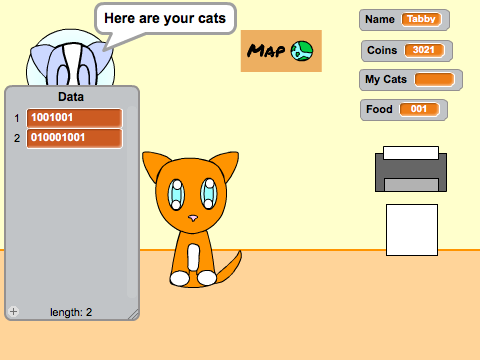Click row number 2 in Data list
This screenshot has width=480, height=360.
click(x=17, y=138)
